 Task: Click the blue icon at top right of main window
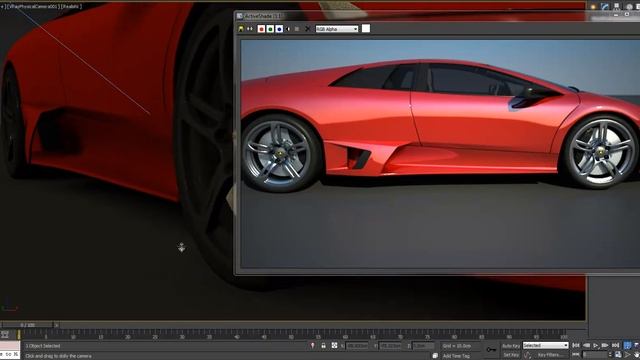point(605,7)
